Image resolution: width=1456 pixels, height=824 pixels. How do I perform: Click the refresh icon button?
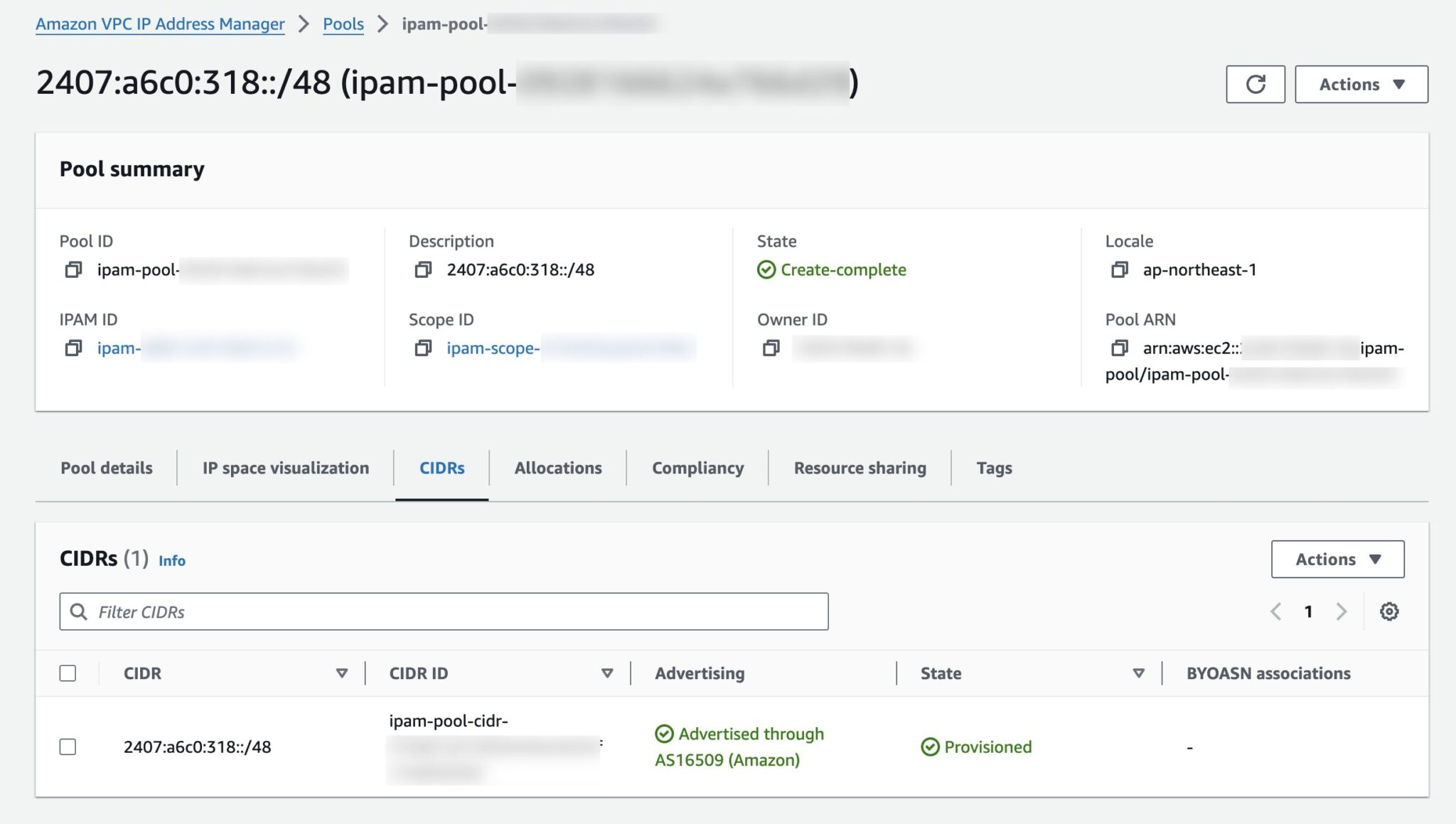coord(1255,85)
